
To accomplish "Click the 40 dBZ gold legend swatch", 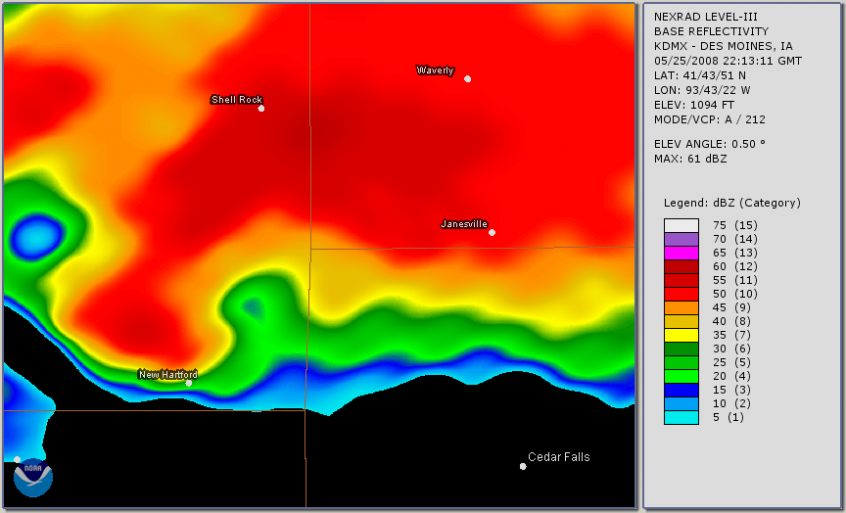I will point(681,321).
